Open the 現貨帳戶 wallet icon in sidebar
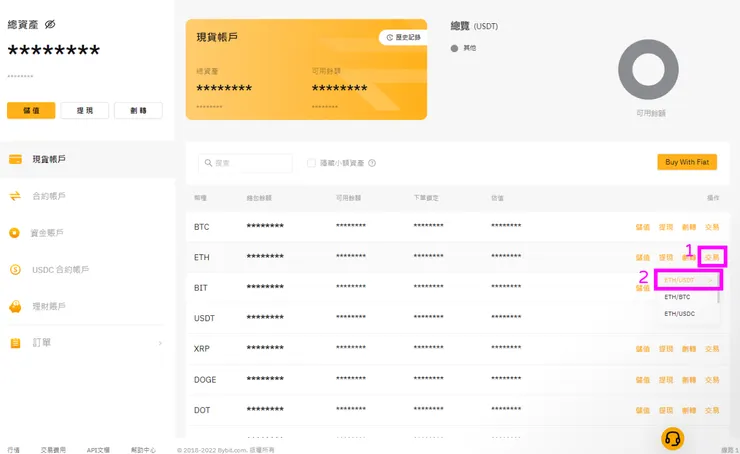 click(15, 159)
